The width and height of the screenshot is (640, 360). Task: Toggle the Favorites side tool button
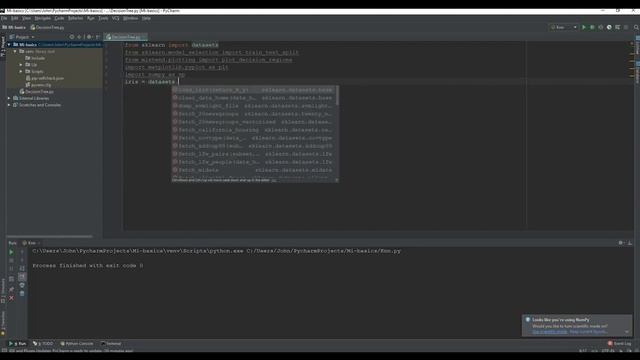tap(3, 323)
